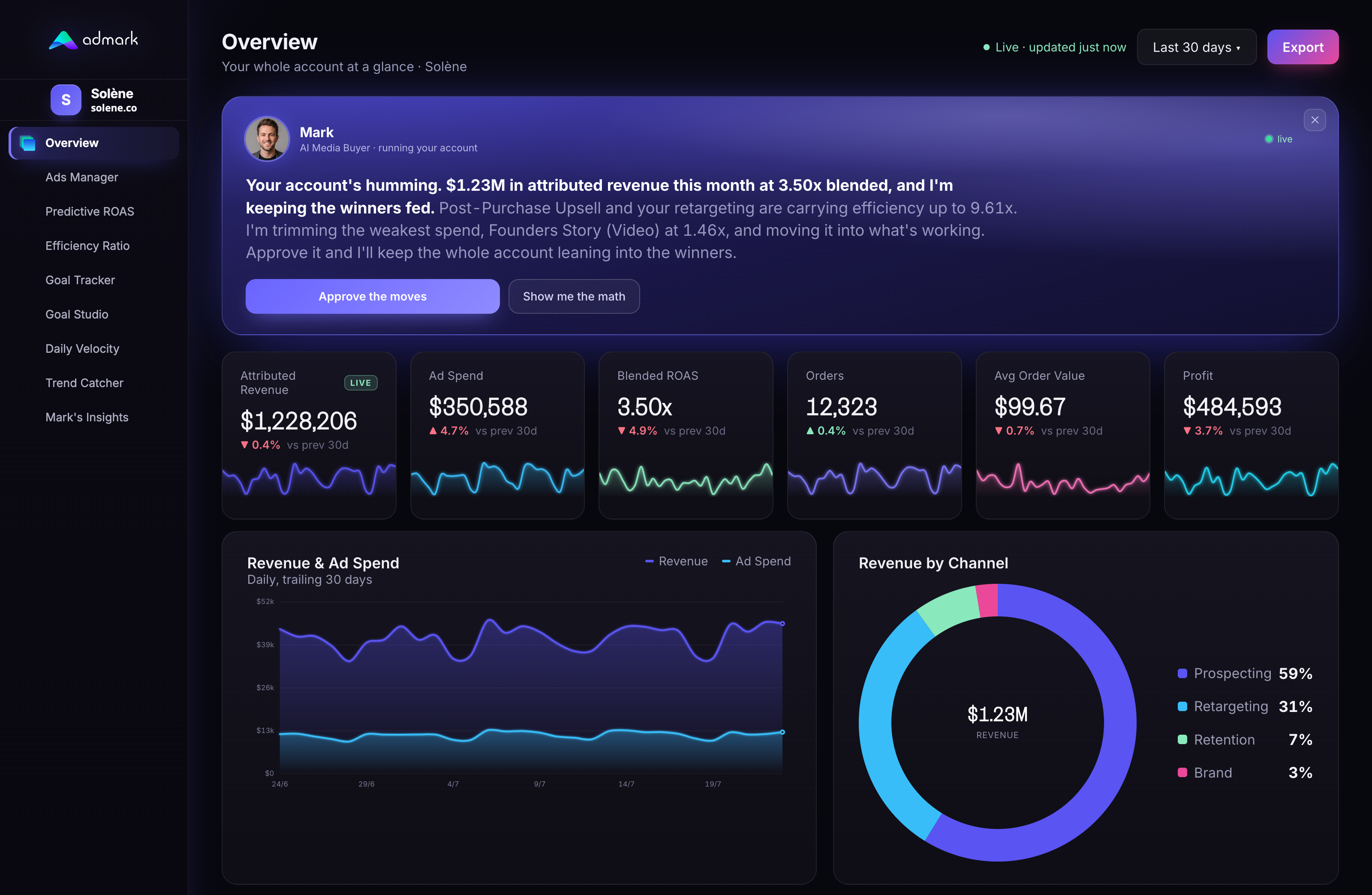Click the Orders sparkline chart
Screen dimensions: 1372x895
tap(874, 478)
